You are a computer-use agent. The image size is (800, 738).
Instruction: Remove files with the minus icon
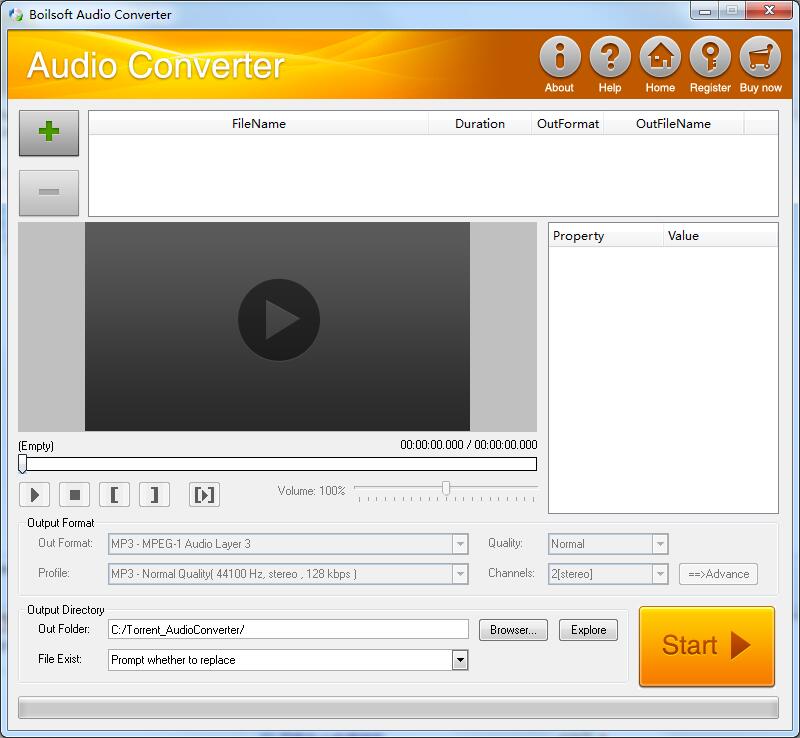48,192
